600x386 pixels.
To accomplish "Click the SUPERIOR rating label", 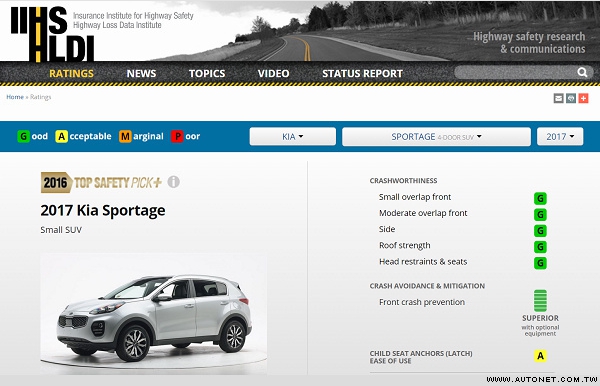I will click(540, 318).
